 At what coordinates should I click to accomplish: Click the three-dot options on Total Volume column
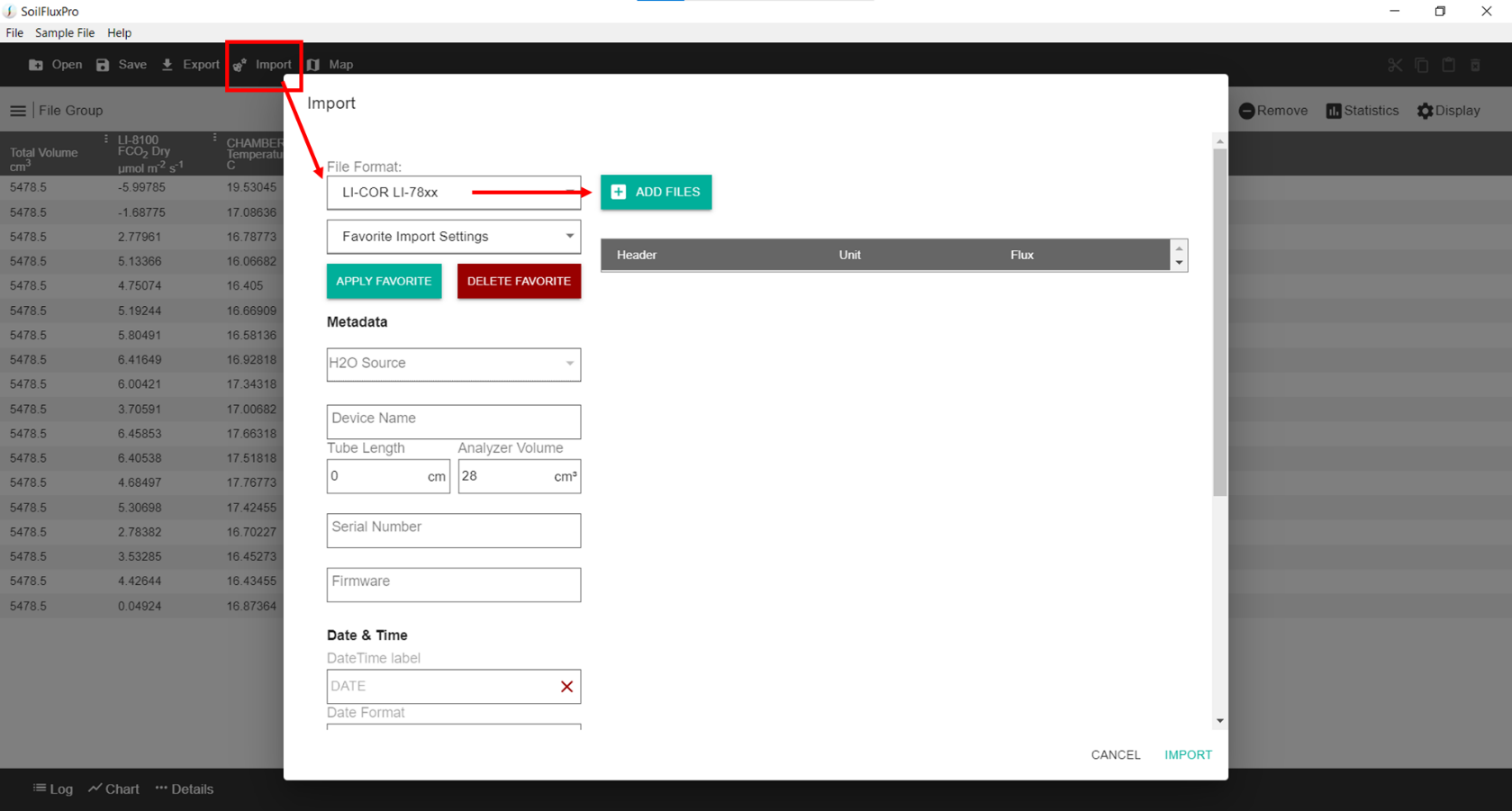(105, 140)
